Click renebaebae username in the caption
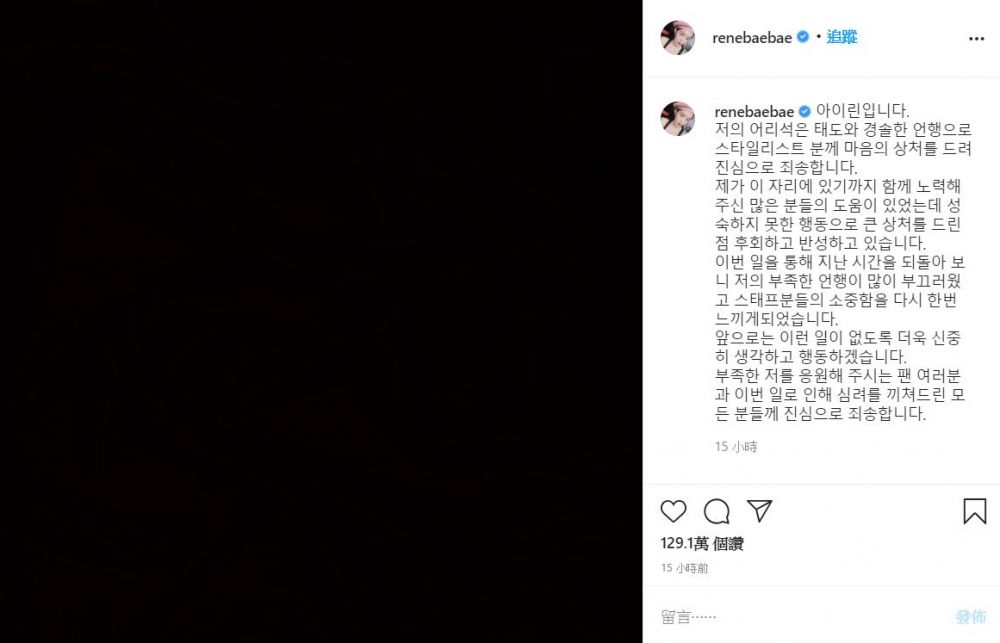1000x643 pixels. pyautogui.click(x=754, y=112)
